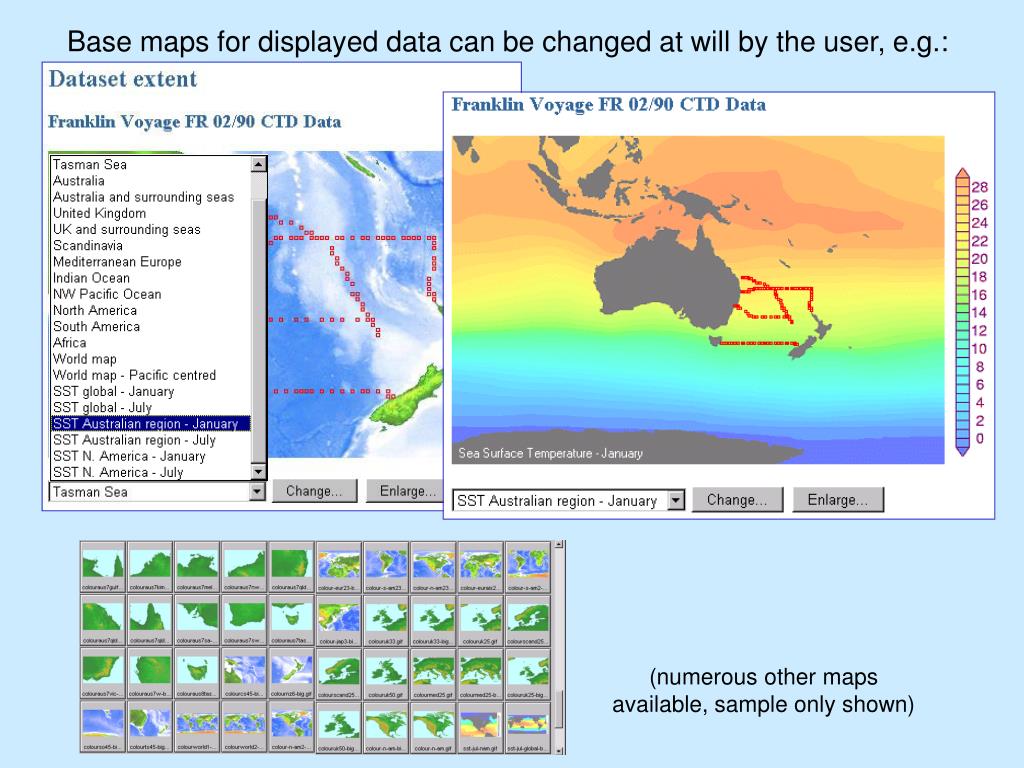Click Change button beside SST January dropdown
1024x768 pixels.
click(x=737, y=500)
